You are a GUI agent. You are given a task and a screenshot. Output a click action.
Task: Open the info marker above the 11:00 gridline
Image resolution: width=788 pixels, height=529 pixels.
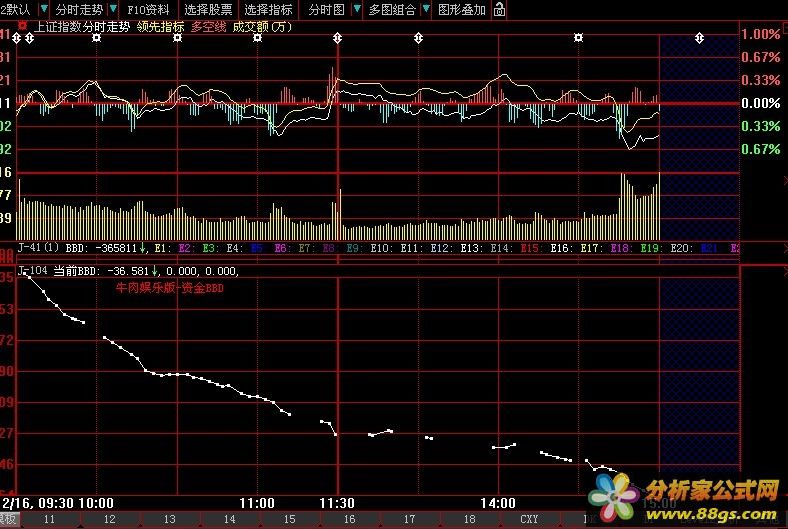coord(257,38)
